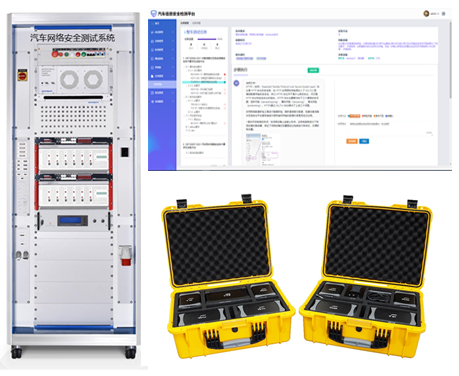Click the teal status marker on highlighted test case
The image size is (459, 376).
[x=225, y=82]
